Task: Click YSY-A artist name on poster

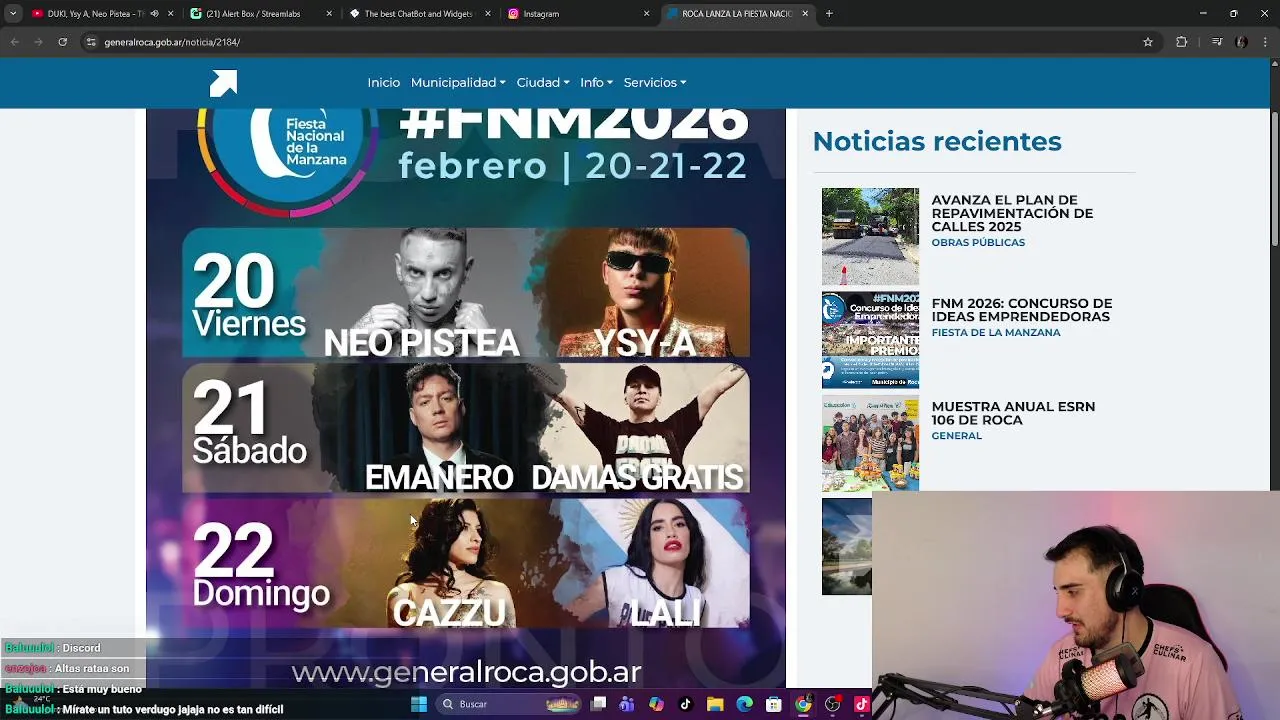Action: click(x=645, y=343)
